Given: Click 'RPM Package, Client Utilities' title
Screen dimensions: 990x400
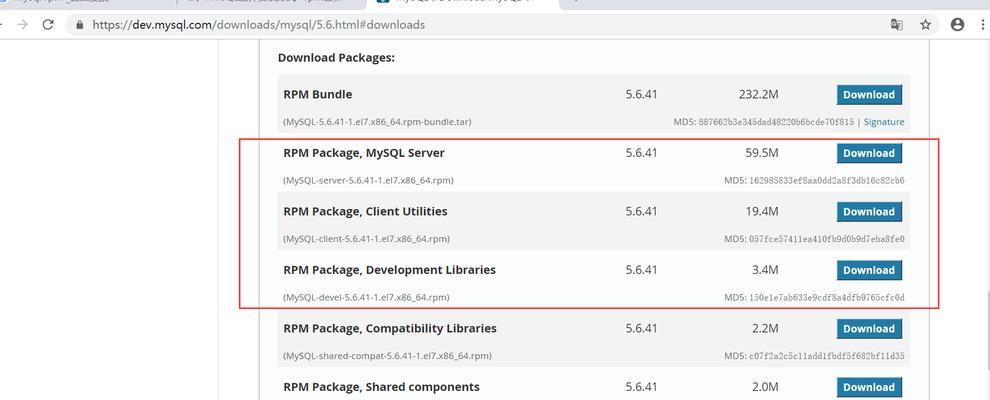Looking at the screenshot, I should point(366,211).
